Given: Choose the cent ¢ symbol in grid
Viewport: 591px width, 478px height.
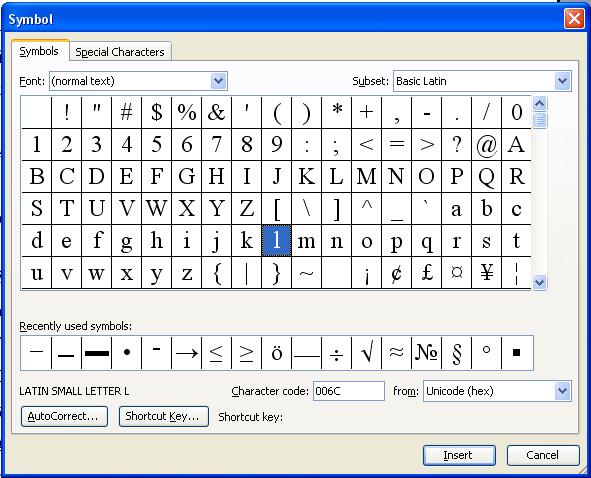Looking at the screenshot, I should [x=397, y=273].
